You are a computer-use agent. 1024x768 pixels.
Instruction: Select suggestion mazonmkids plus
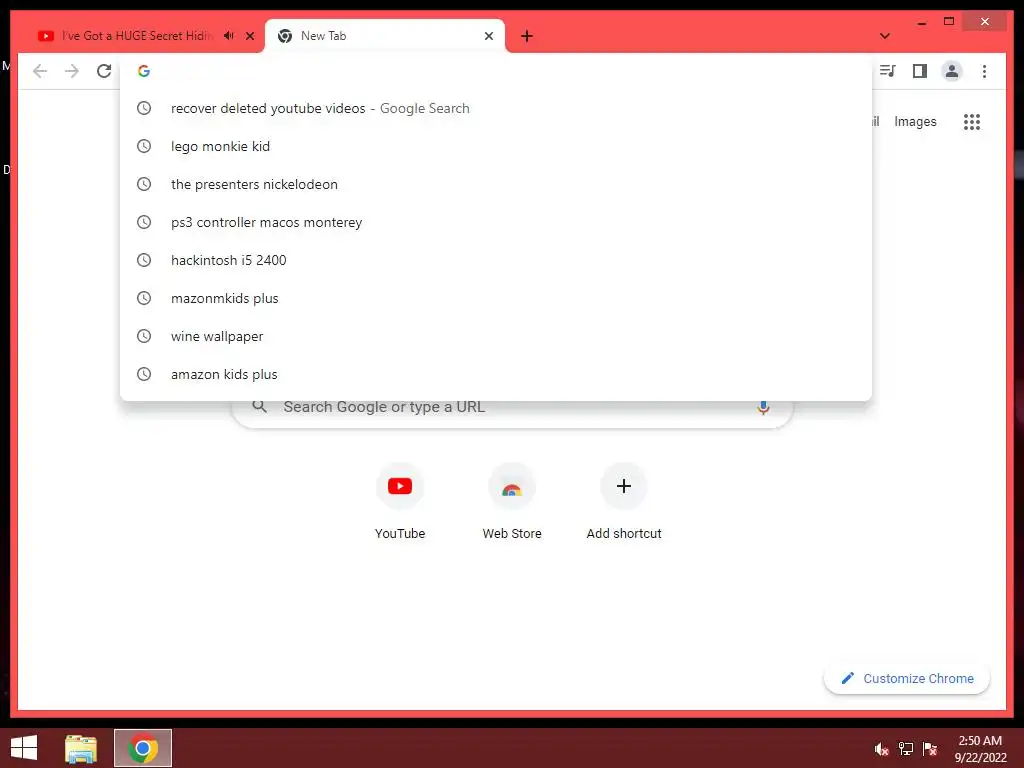point(496,298)
